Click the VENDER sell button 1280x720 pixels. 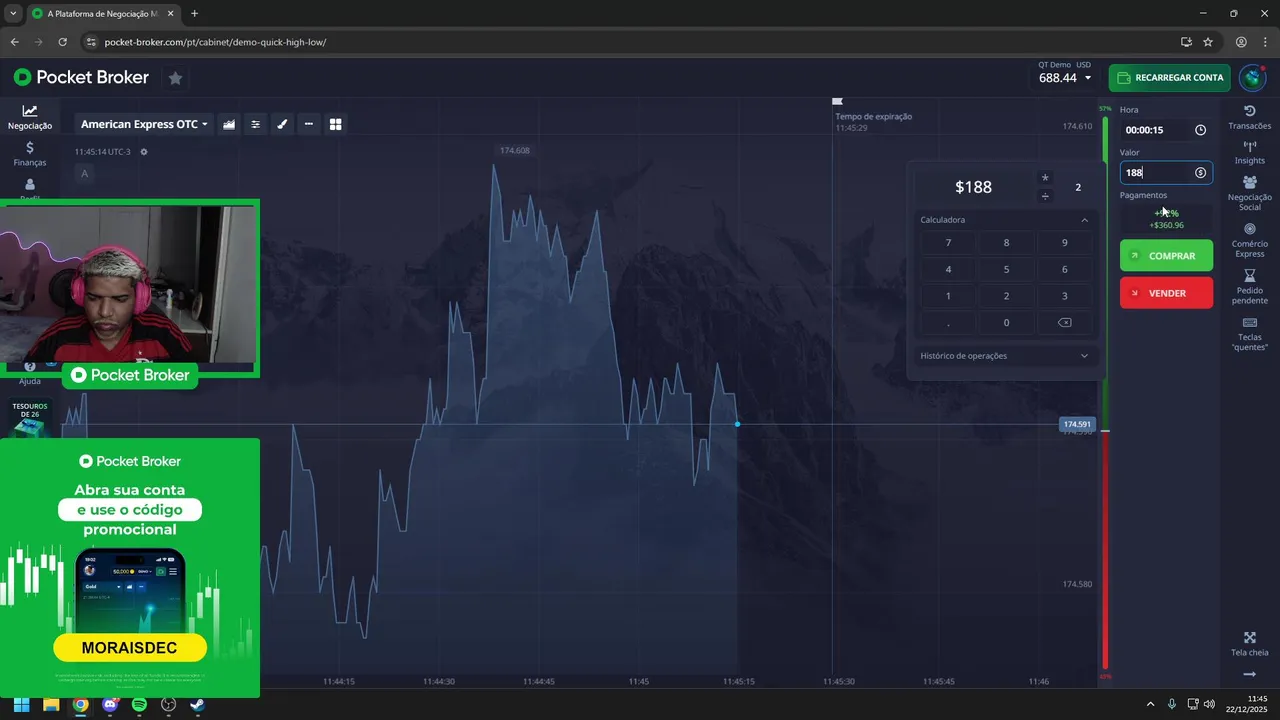click(1166, 293)
